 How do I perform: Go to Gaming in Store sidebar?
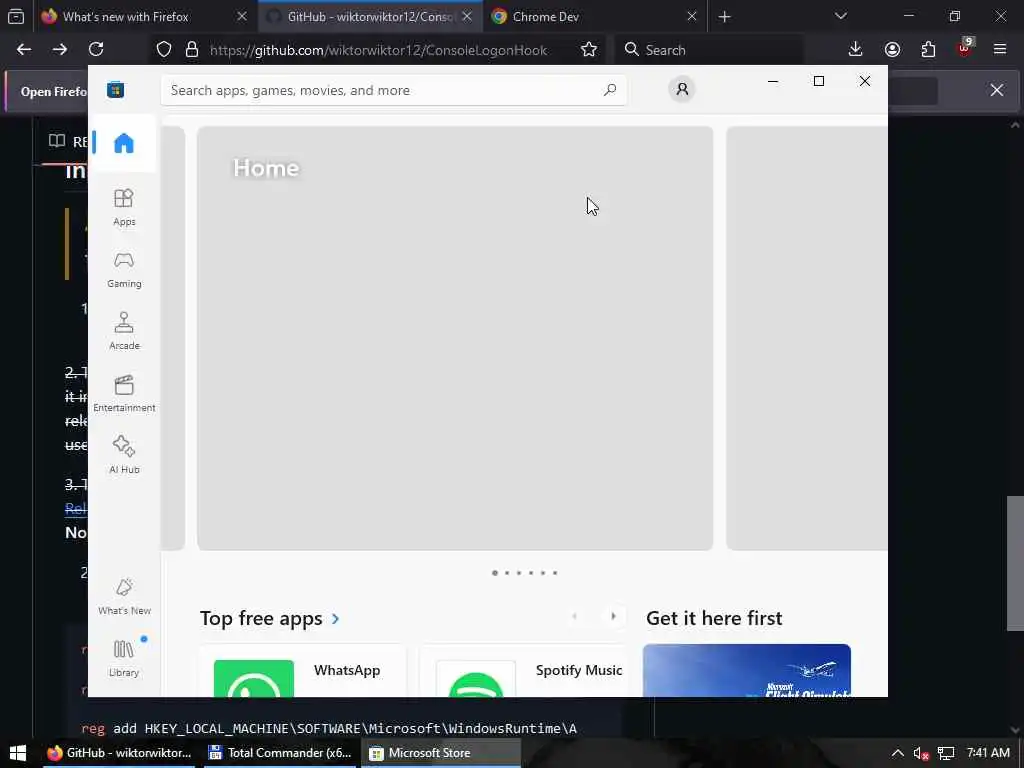click(124, 270)
